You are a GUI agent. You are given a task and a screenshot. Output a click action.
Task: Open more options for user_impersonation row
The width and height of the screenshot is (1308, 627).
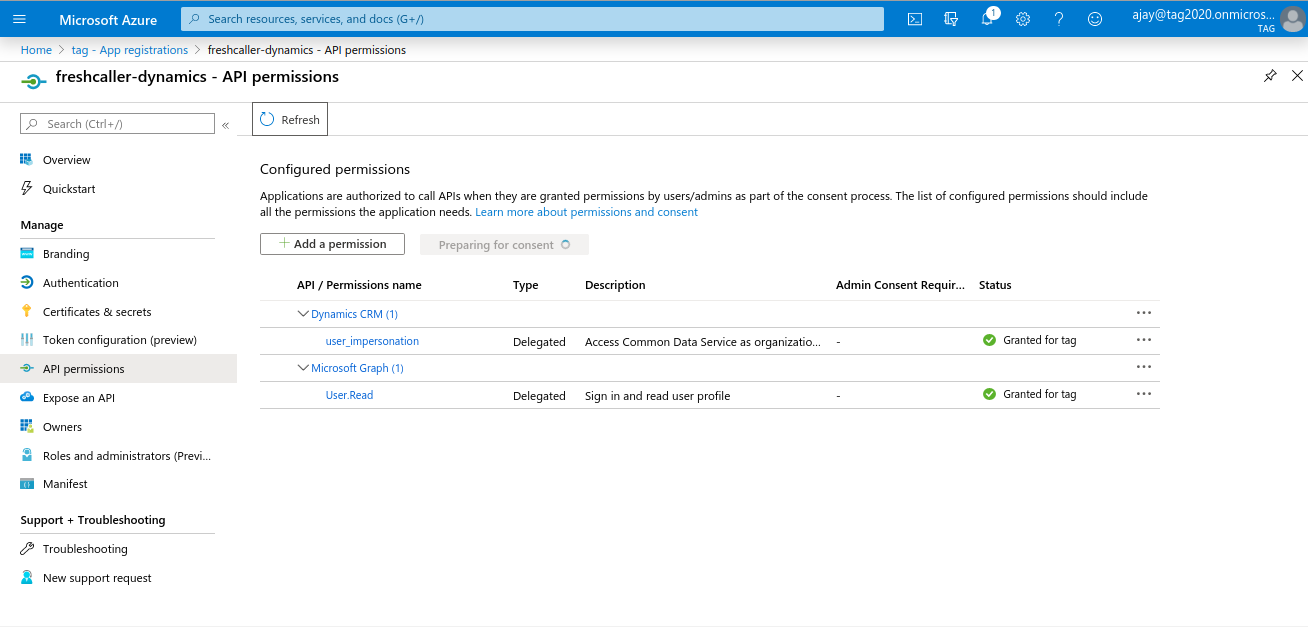point(1144,340)
